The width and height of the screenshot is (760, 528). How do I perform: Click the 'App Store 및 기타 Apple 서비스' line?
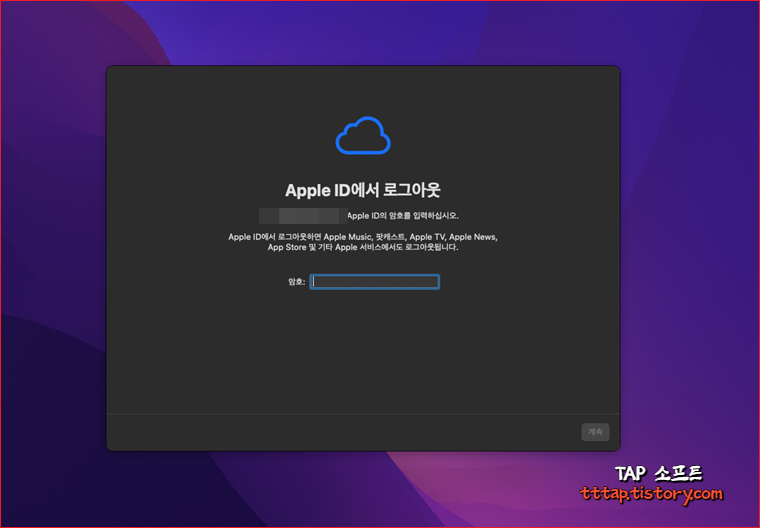click(x=363, y=247)
